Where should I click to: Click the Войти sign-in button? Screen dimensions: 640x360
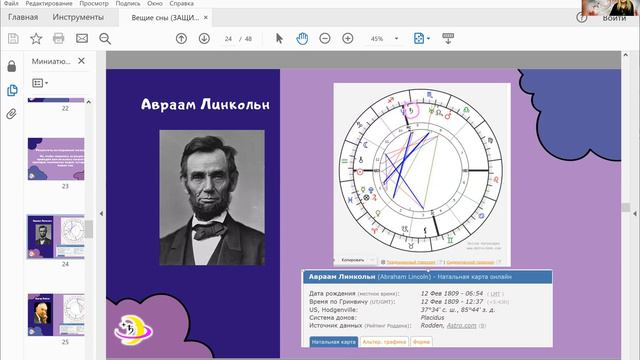point(614,18)
